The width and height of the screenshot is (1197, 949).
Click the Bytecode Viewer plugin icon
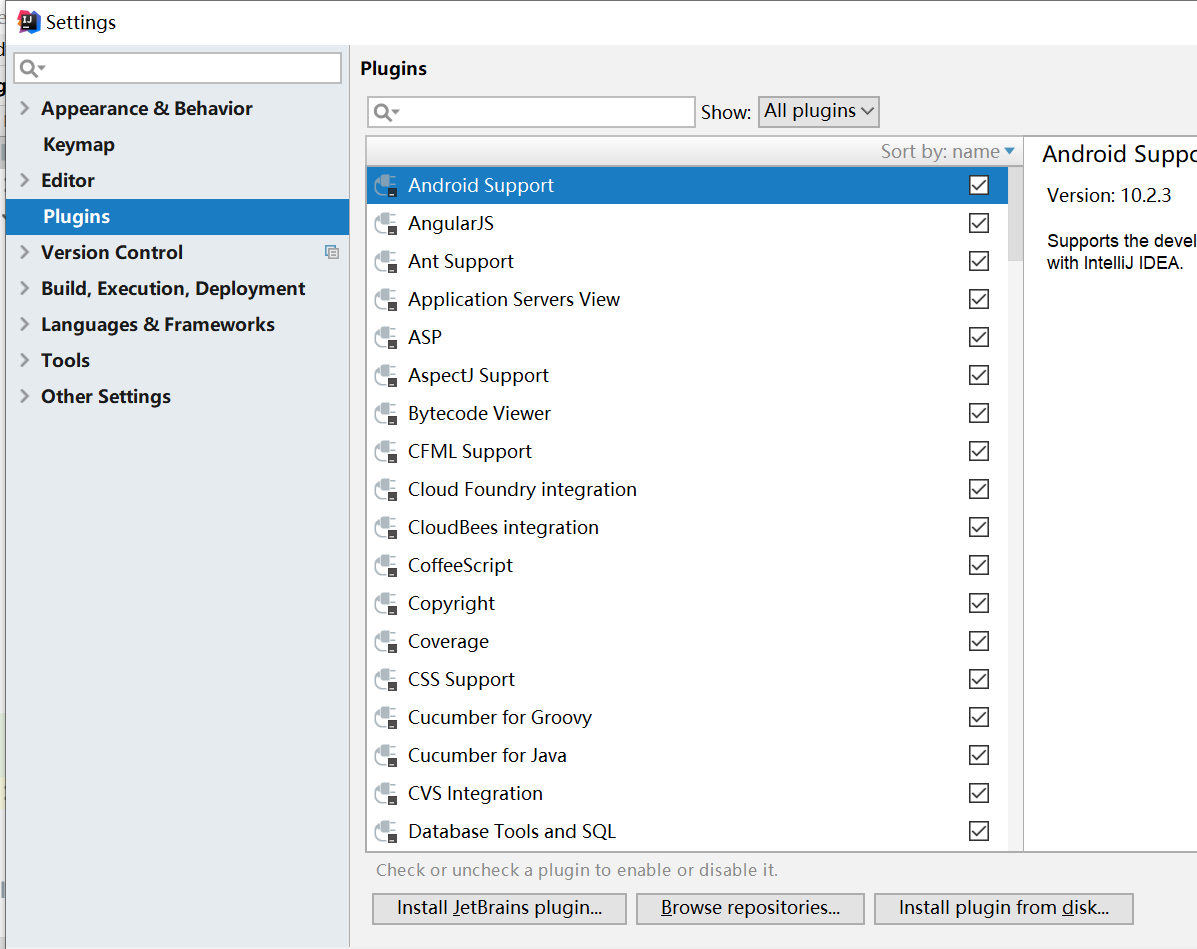[x=386, y=414]
